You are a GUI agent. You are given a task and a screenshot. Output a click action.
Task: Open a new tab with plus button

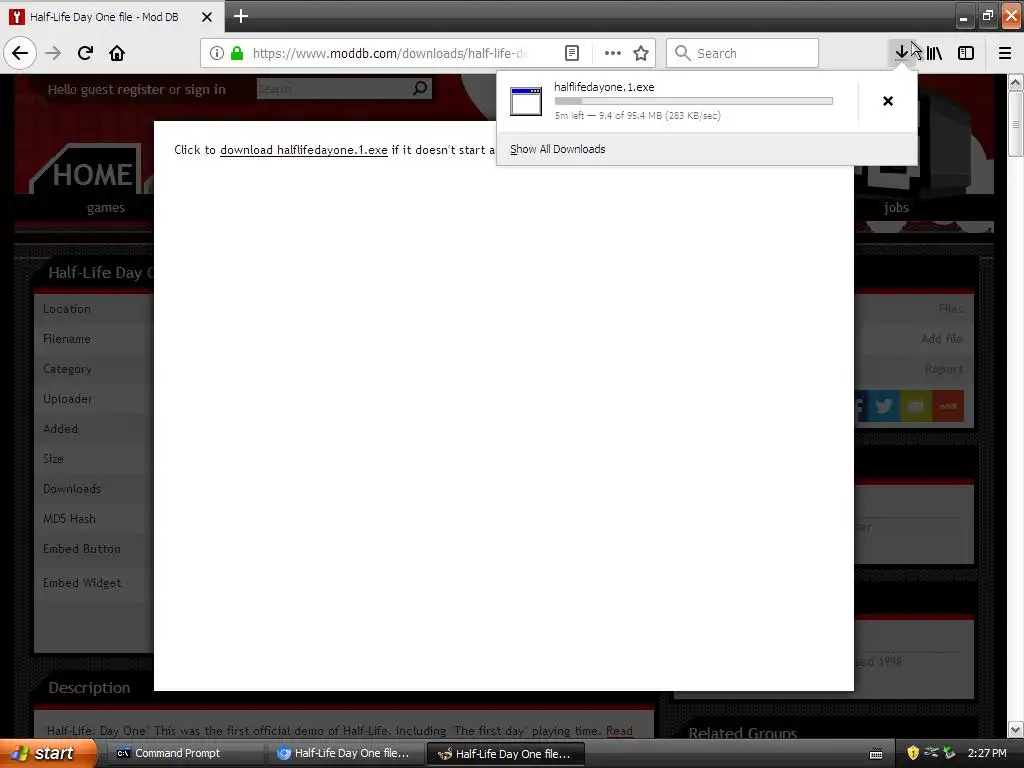click(241, 16)
